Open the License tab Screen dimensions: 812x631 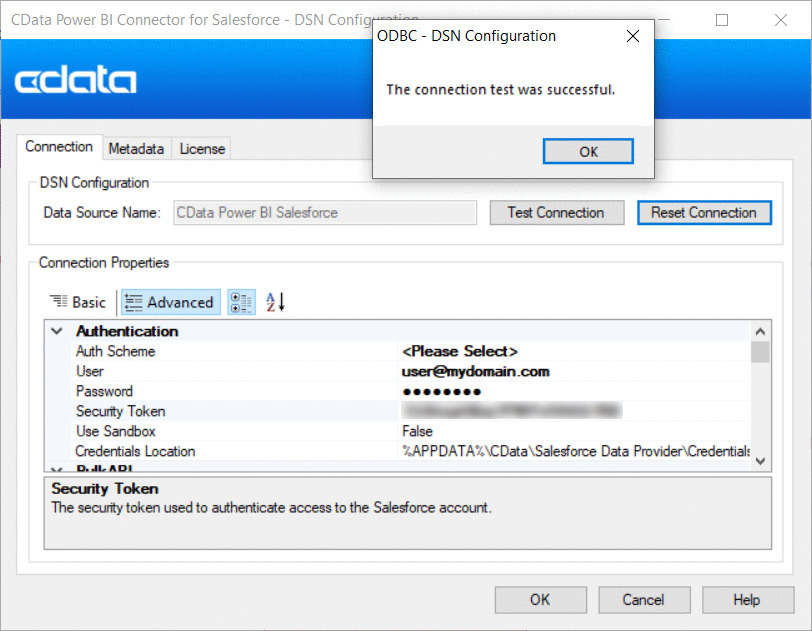point(202,148)
